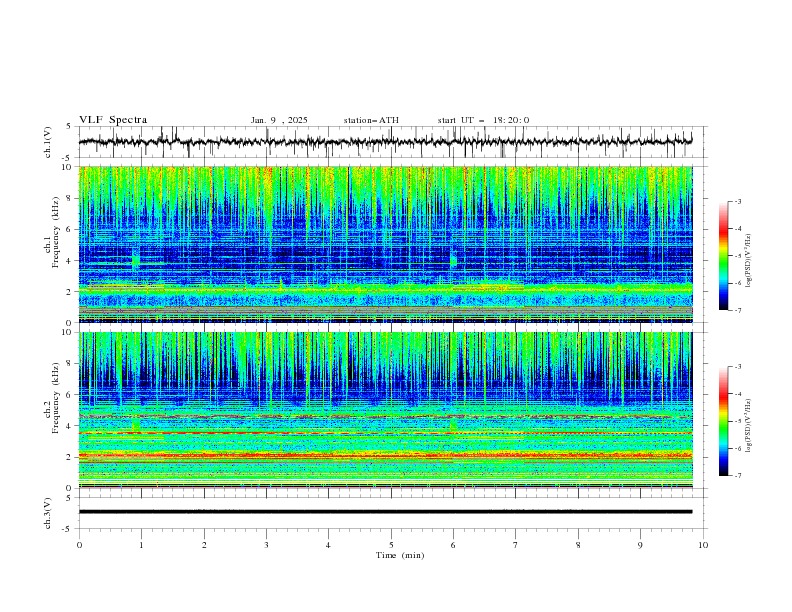Click the red 2 kHz band in ch.2 spectrogram
The width and height of the screenshot is (792, 612).
point(385,455)
